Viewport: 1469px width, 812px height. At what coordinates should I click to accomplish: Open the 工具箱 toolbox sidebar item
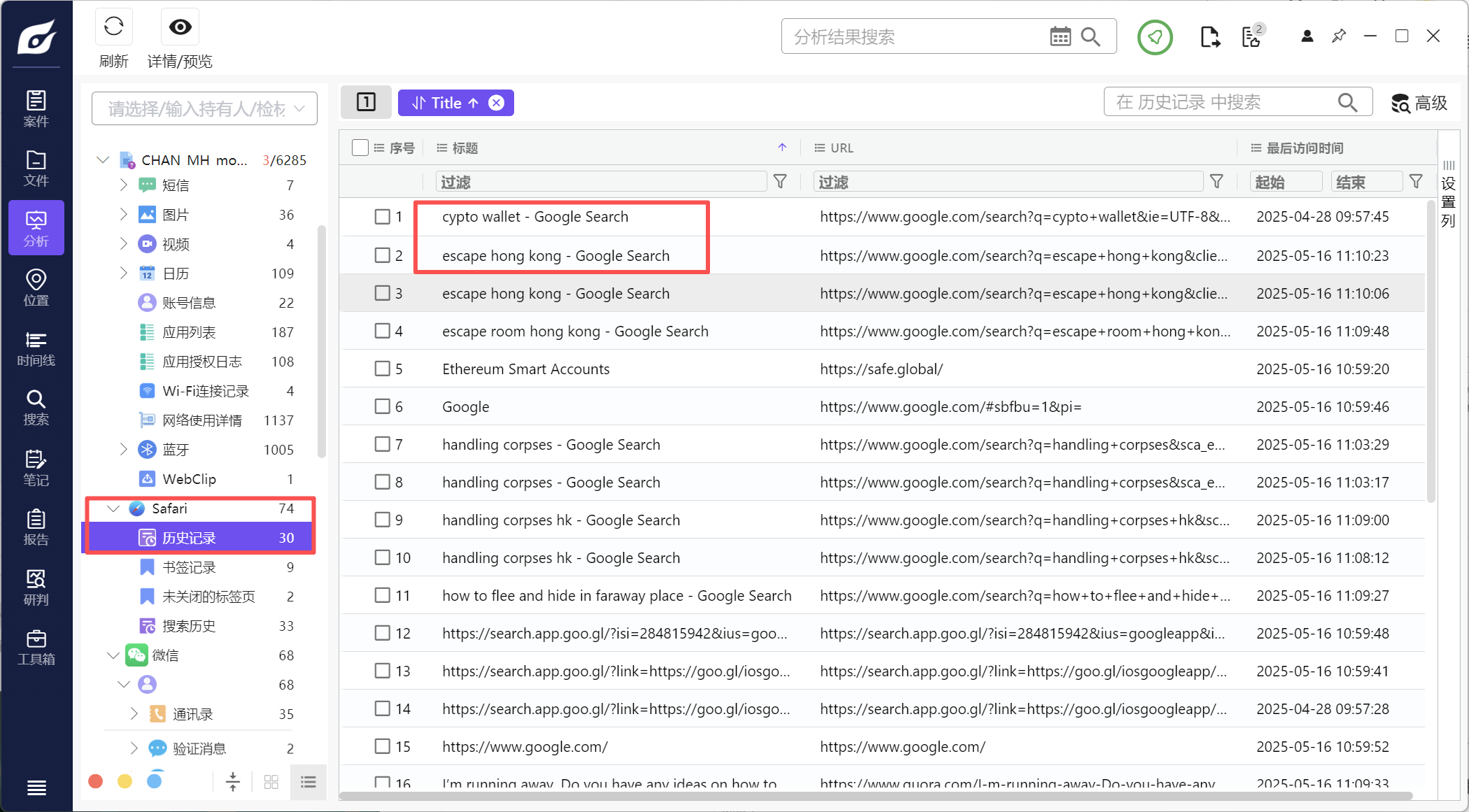point(36,647)
